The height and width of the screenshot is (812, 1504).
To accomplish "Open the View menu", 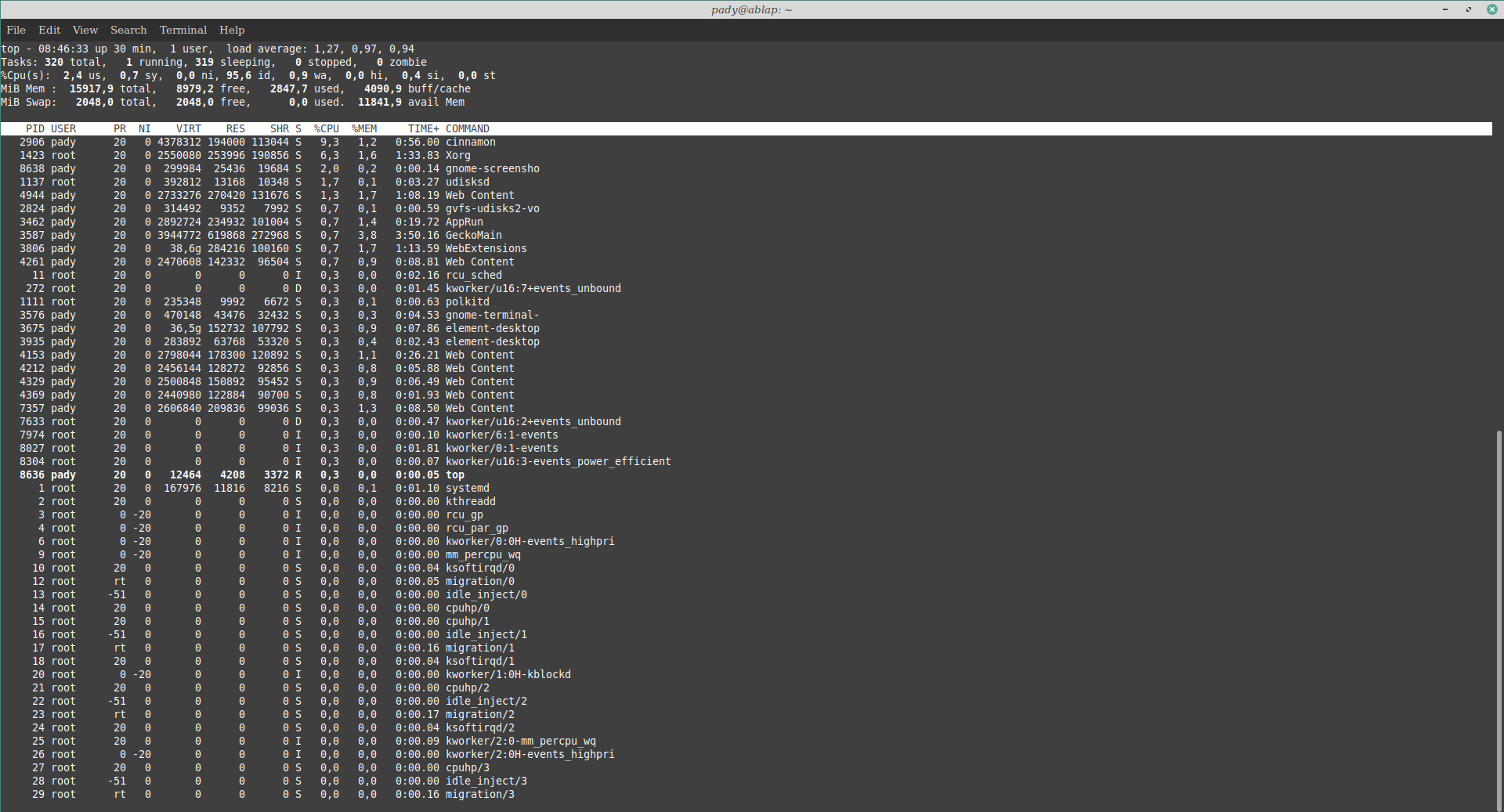I will coord(85,30).
